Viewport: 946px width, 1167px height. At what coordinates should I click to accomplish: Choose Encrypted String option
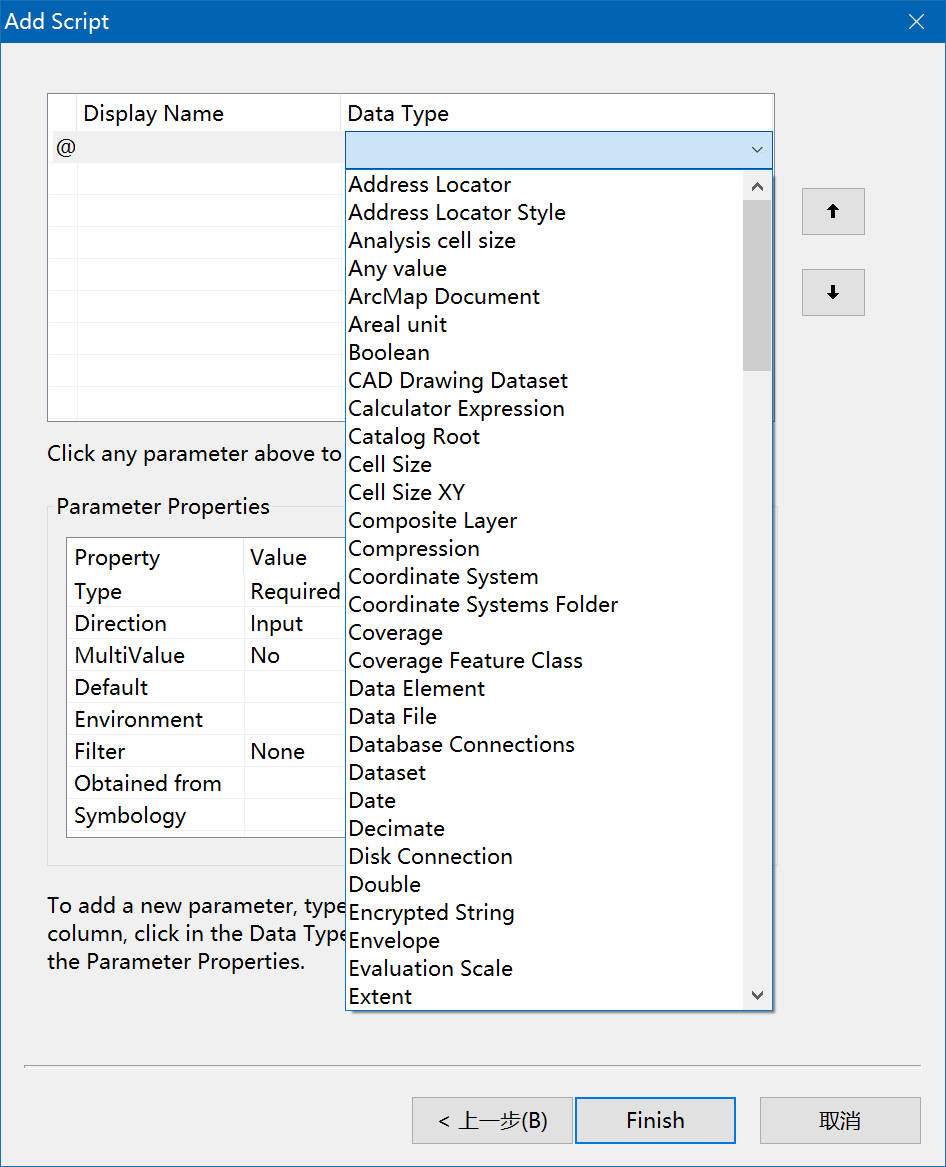(x=544, y=913)
